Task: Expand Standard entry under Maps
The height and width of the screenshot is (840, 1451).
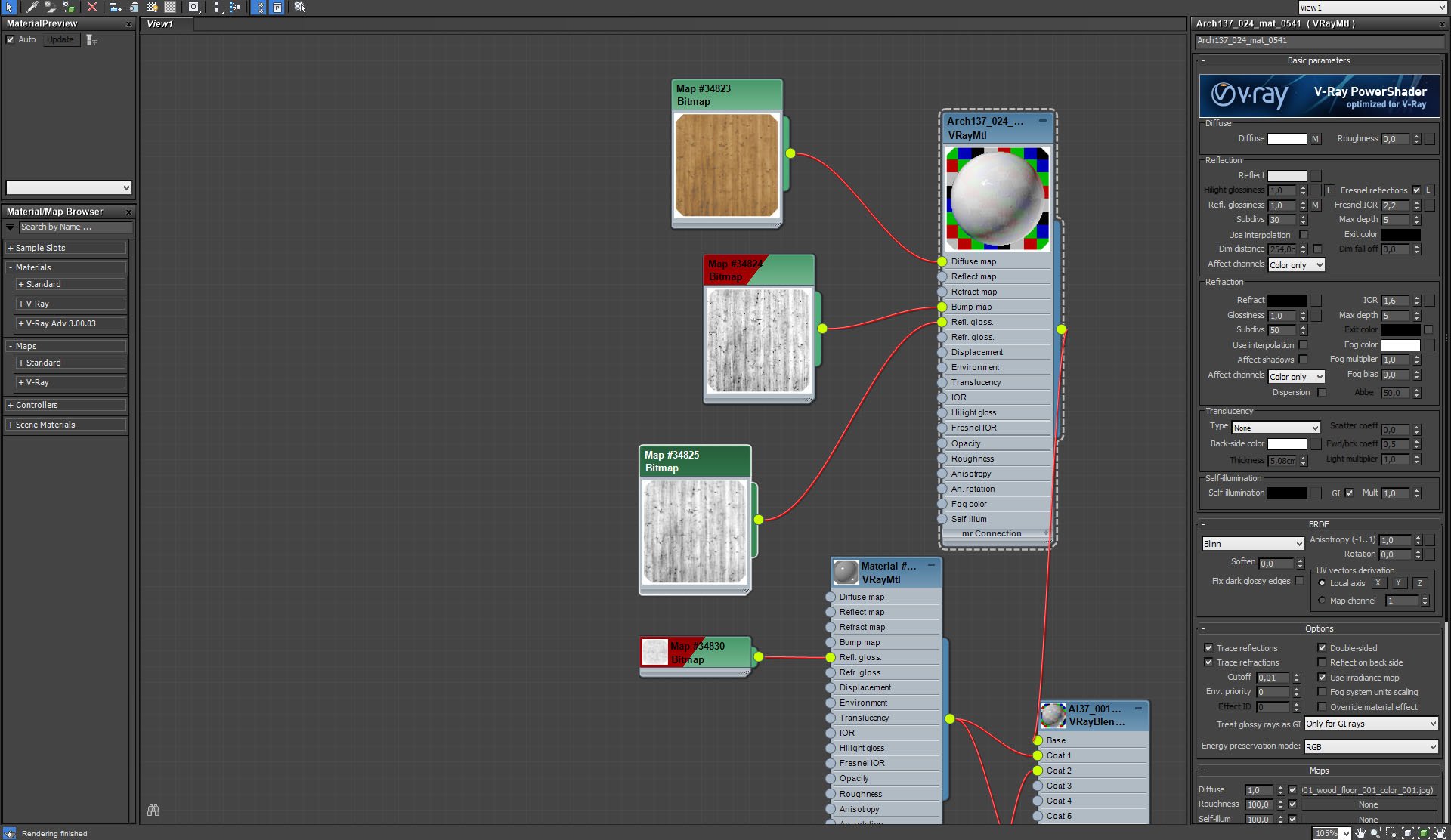Action: pos(70,363)
